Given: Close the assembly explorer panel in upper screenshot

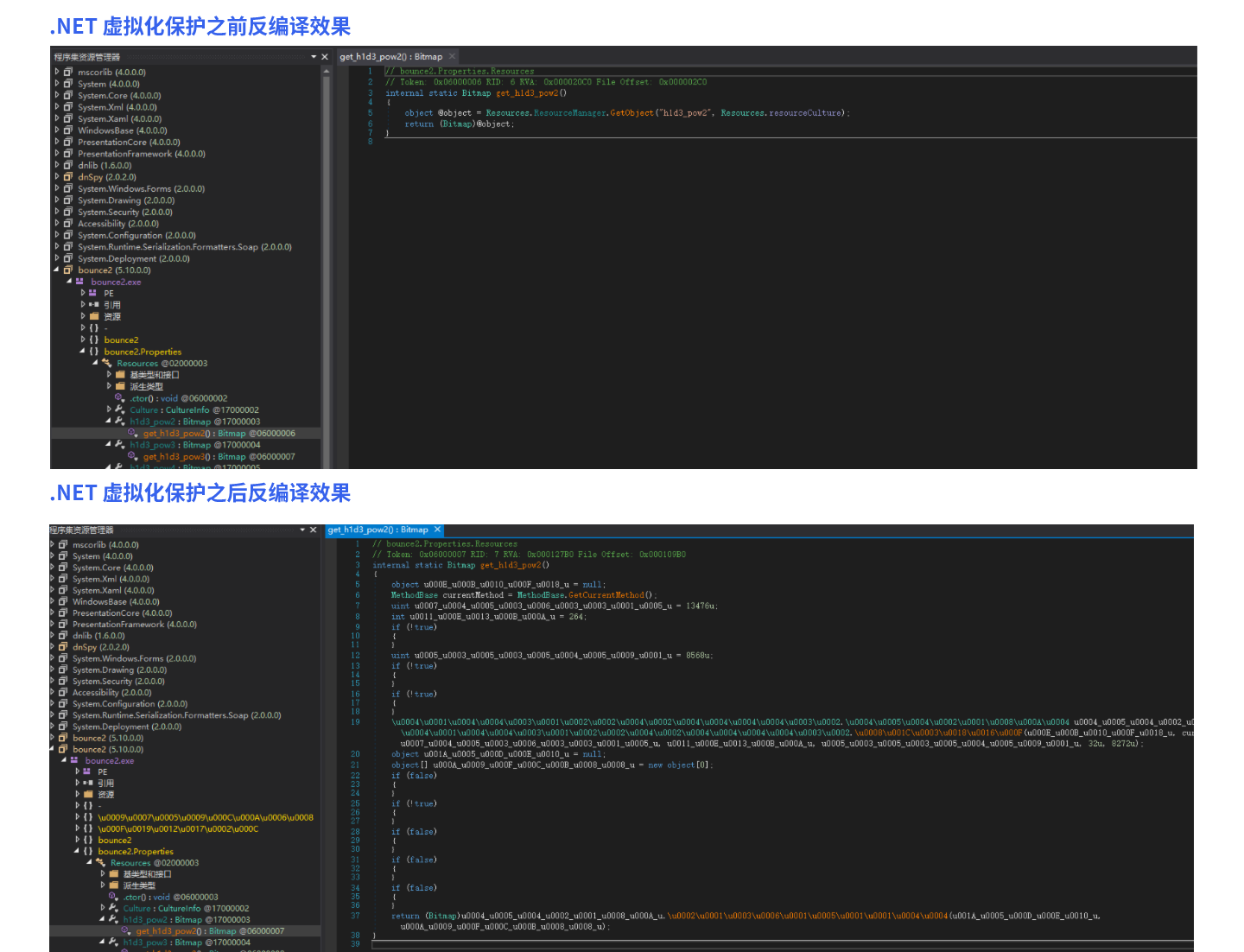Looking at the screenshot, I should click(325, 57).
